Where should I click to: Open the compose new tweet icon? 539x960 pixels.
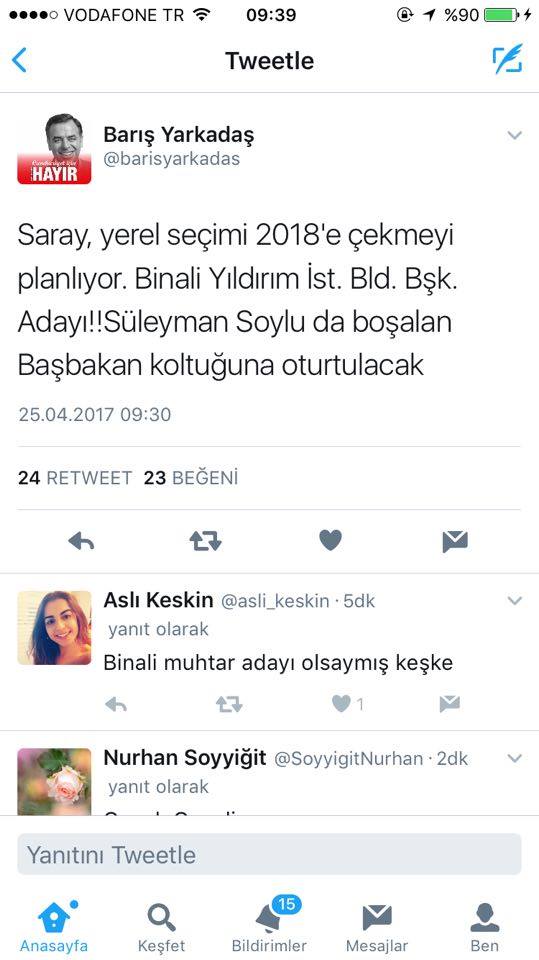(x=508, y=59)
